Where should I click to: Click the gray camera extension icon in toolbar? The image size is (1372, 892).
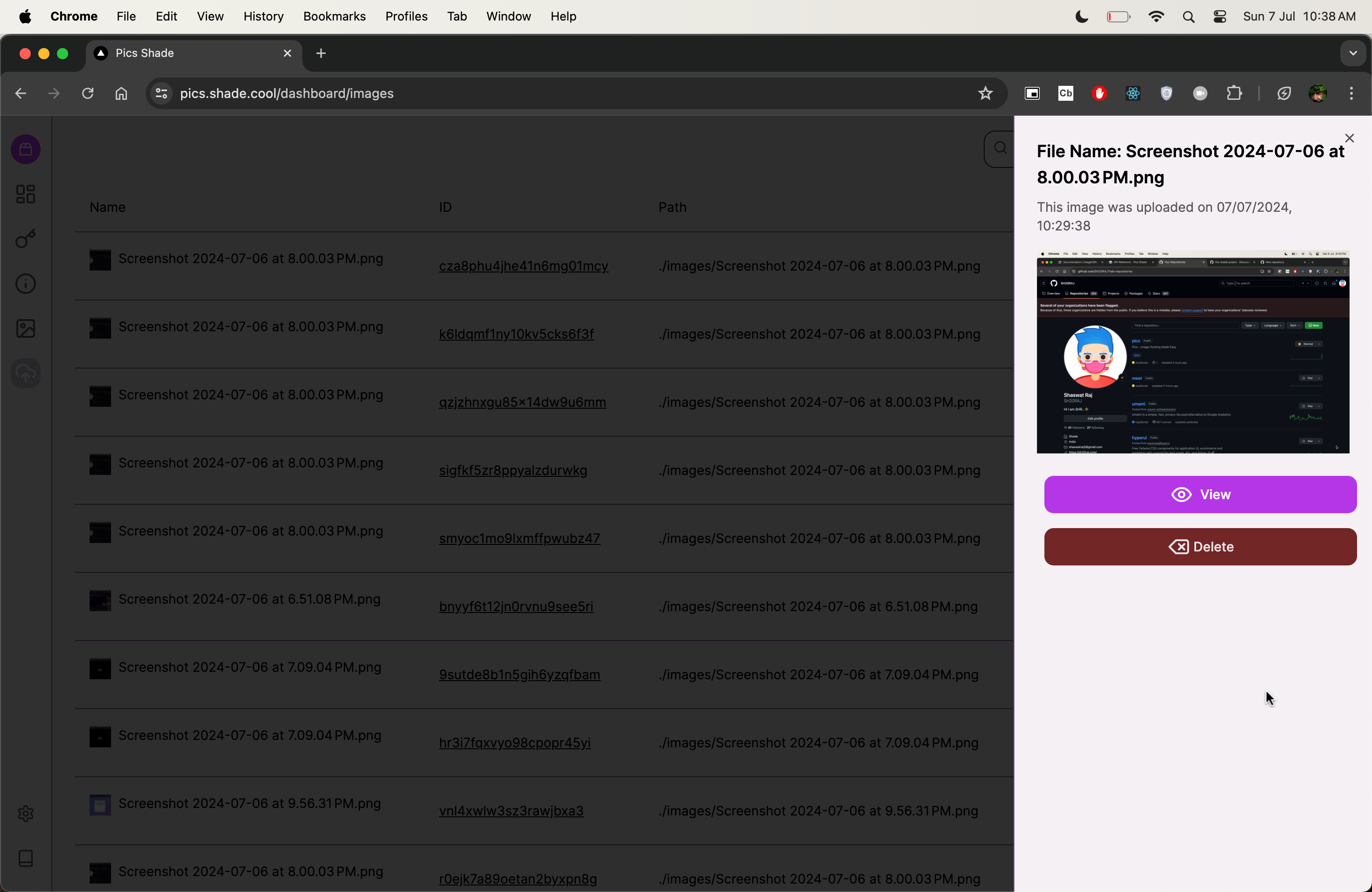coord(1200,93)
